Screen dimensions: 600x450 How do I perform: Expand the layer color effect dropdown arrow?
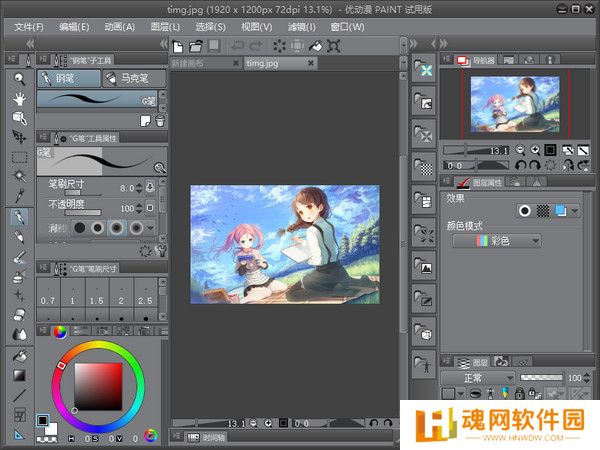click(x=574, y=210)
